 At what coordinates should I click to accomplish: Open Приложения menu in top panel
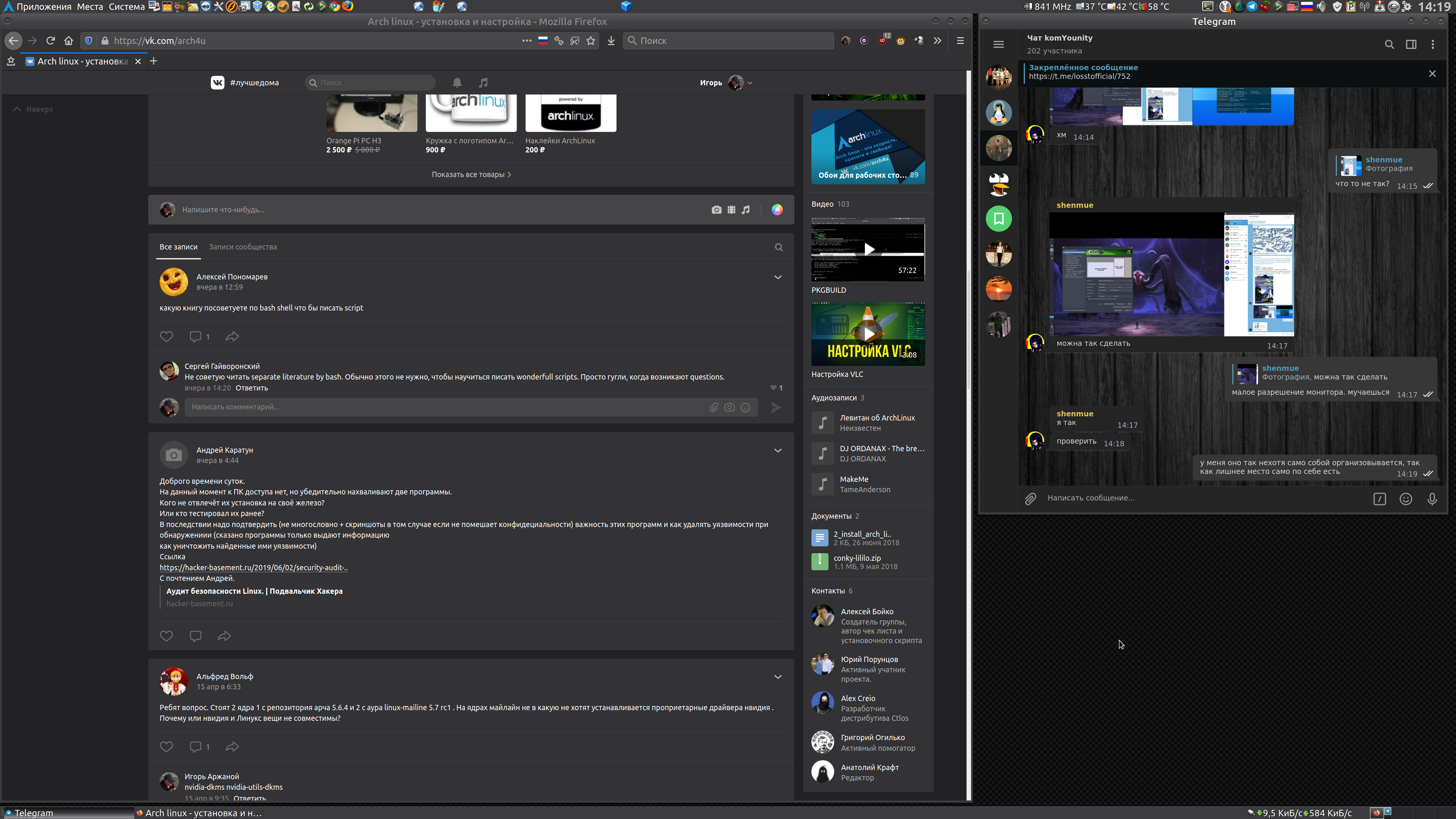coord(44,7)
